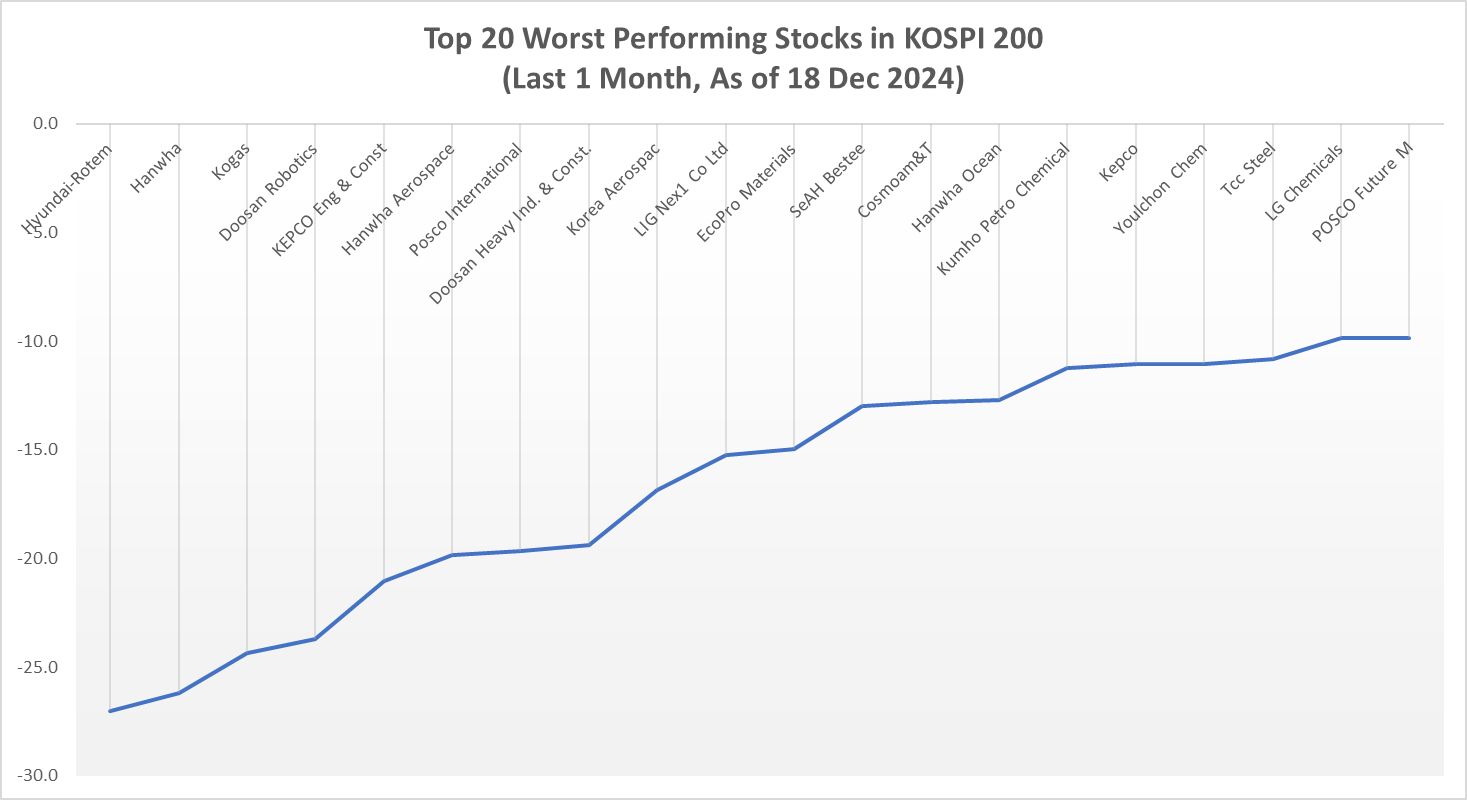The image size is (1467, 800).
Task: Select the Cosmoam&T label
Action: tap(895, 180)
